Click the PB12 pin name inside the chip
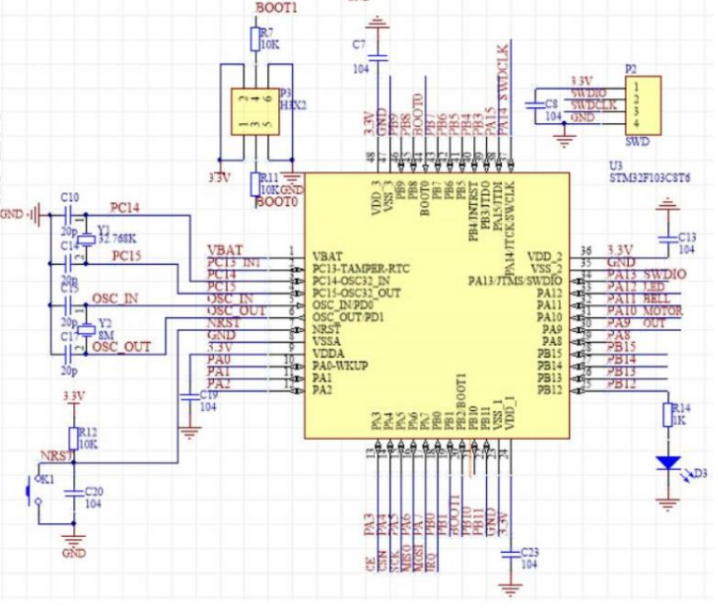This screenshot has width=718, height=609. [549, 391]
